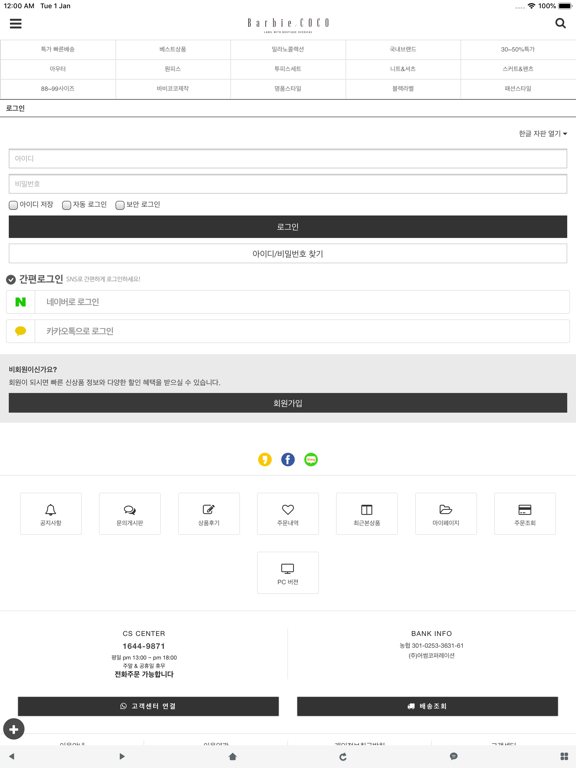The width and height of the screenshot is (576, 768).
Task: Click the 간편로그인 check circle icon
Action: 11,280
